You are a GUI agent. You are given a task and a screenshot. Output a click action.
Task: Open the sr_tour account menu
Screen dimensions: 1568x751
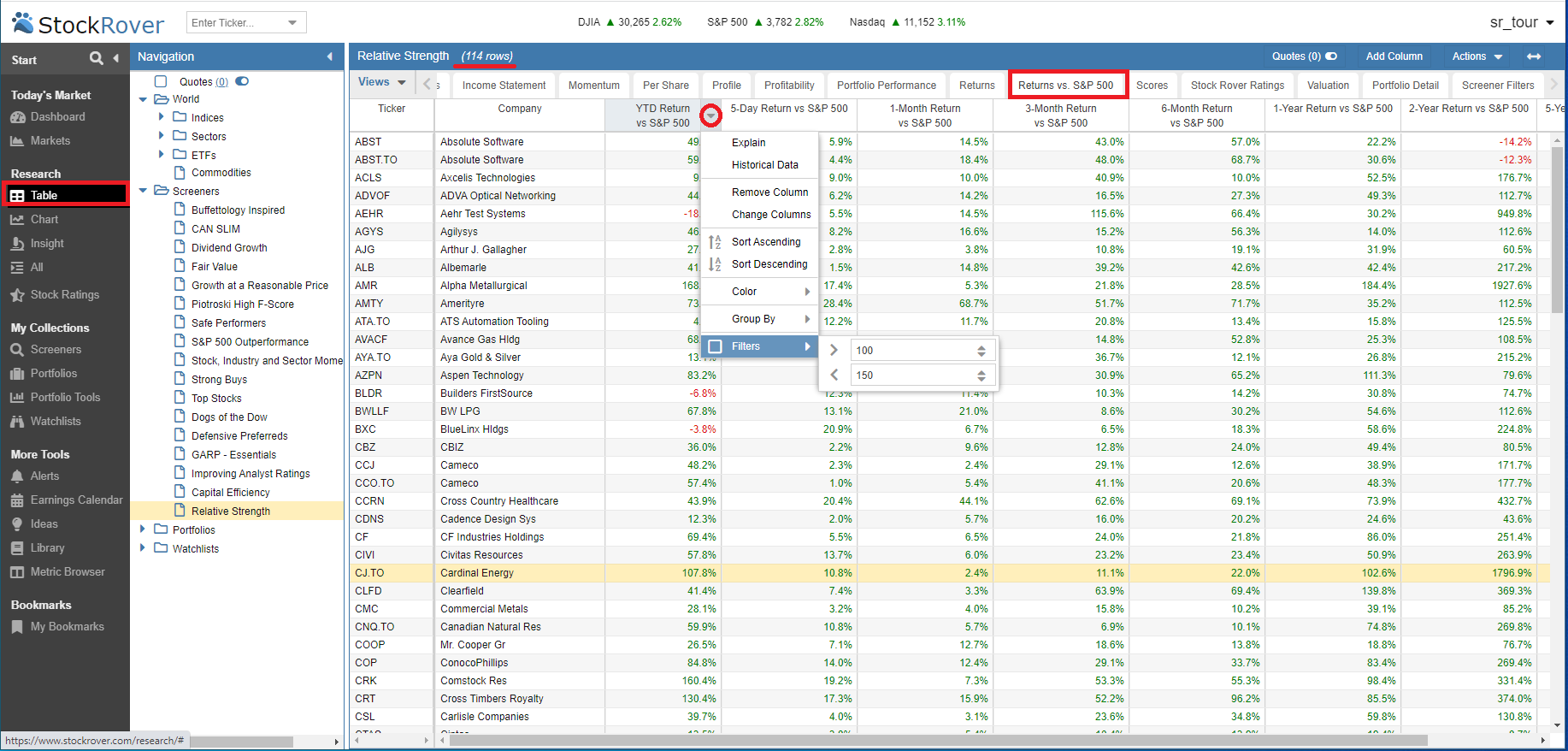(1522, 22)
